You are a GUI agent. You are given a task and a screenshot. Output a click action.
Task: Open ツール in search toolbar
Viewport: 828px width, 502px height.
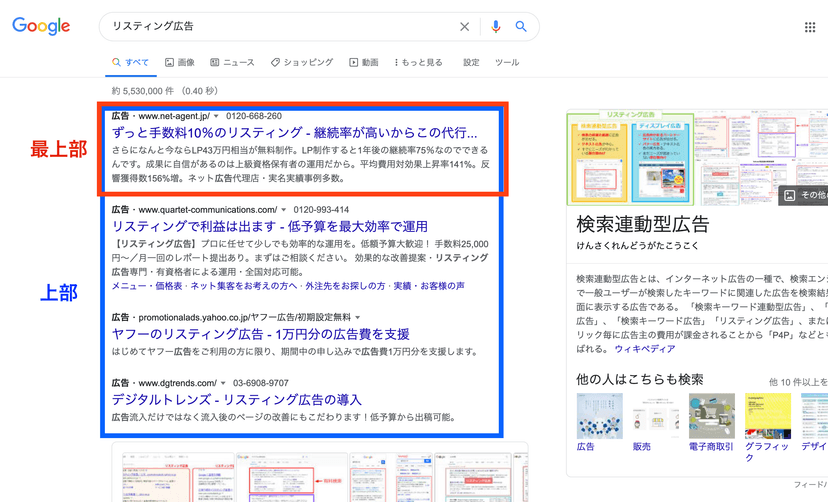click(x=507, y=62)
